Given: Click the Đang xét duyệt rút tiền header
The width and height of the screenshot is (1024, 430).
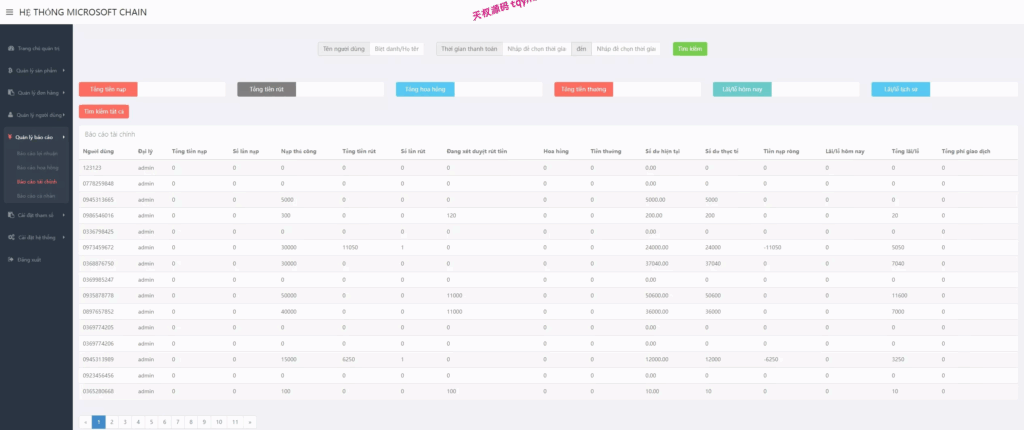Looking at the screenshot, I should (x=477, y=152).
